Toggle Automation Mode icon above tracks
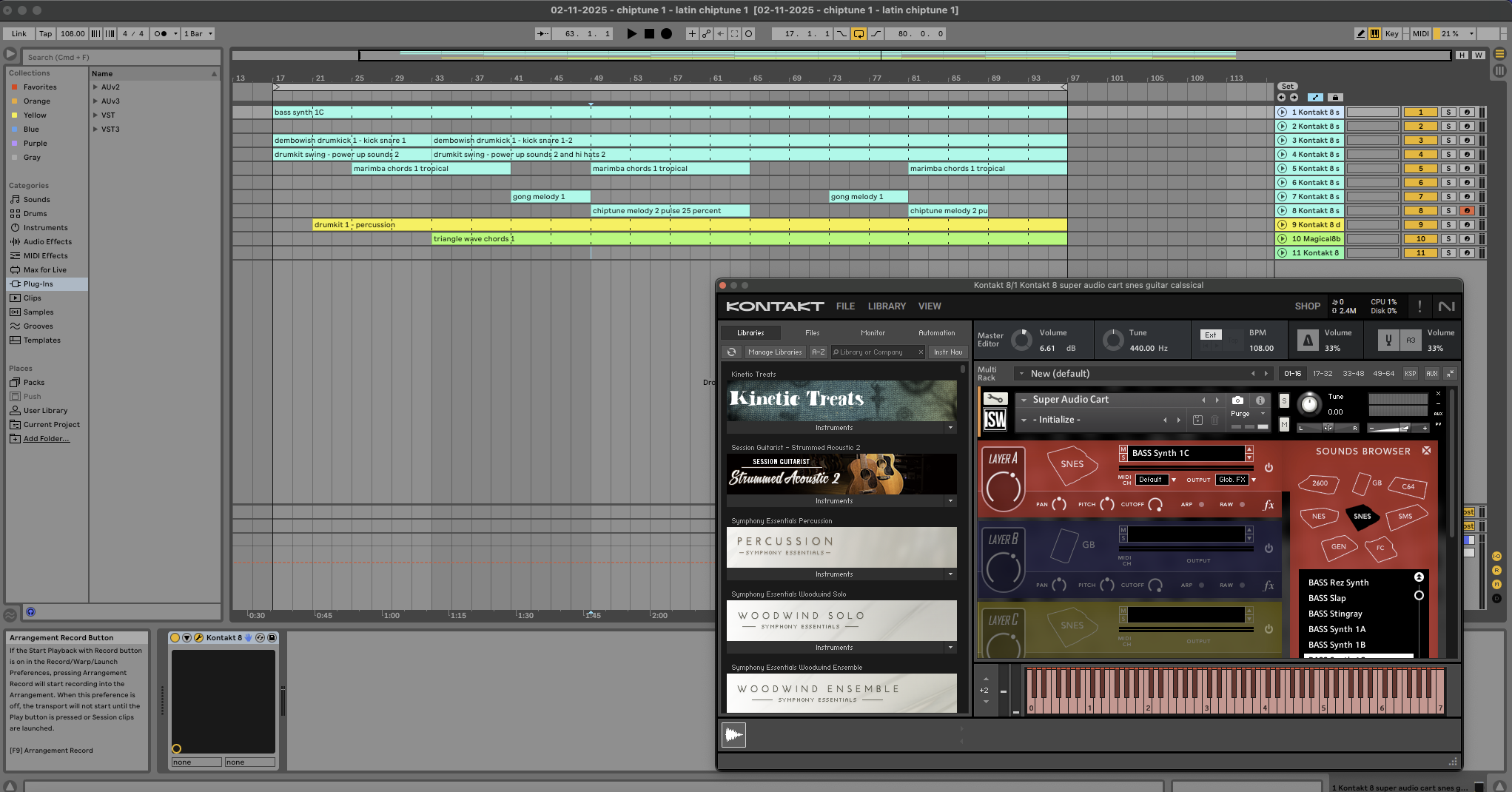 tap(1315, 97)
